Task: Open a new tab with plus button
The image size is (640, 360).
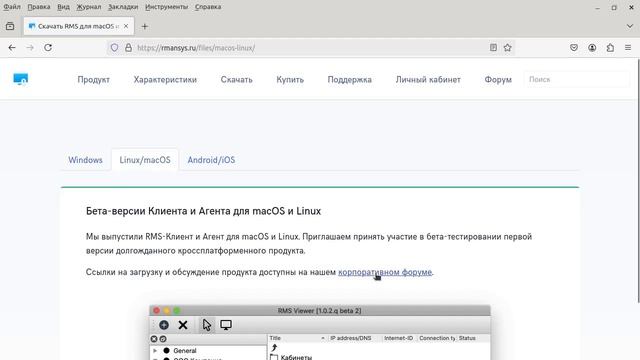Action: coord(144,27)
